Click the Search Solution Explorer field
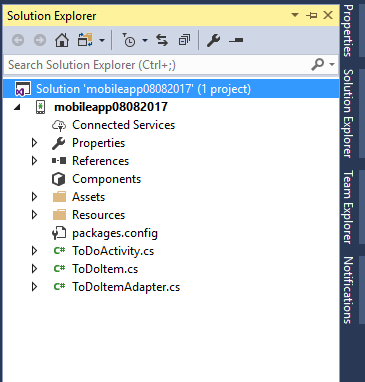 [157, 65]
